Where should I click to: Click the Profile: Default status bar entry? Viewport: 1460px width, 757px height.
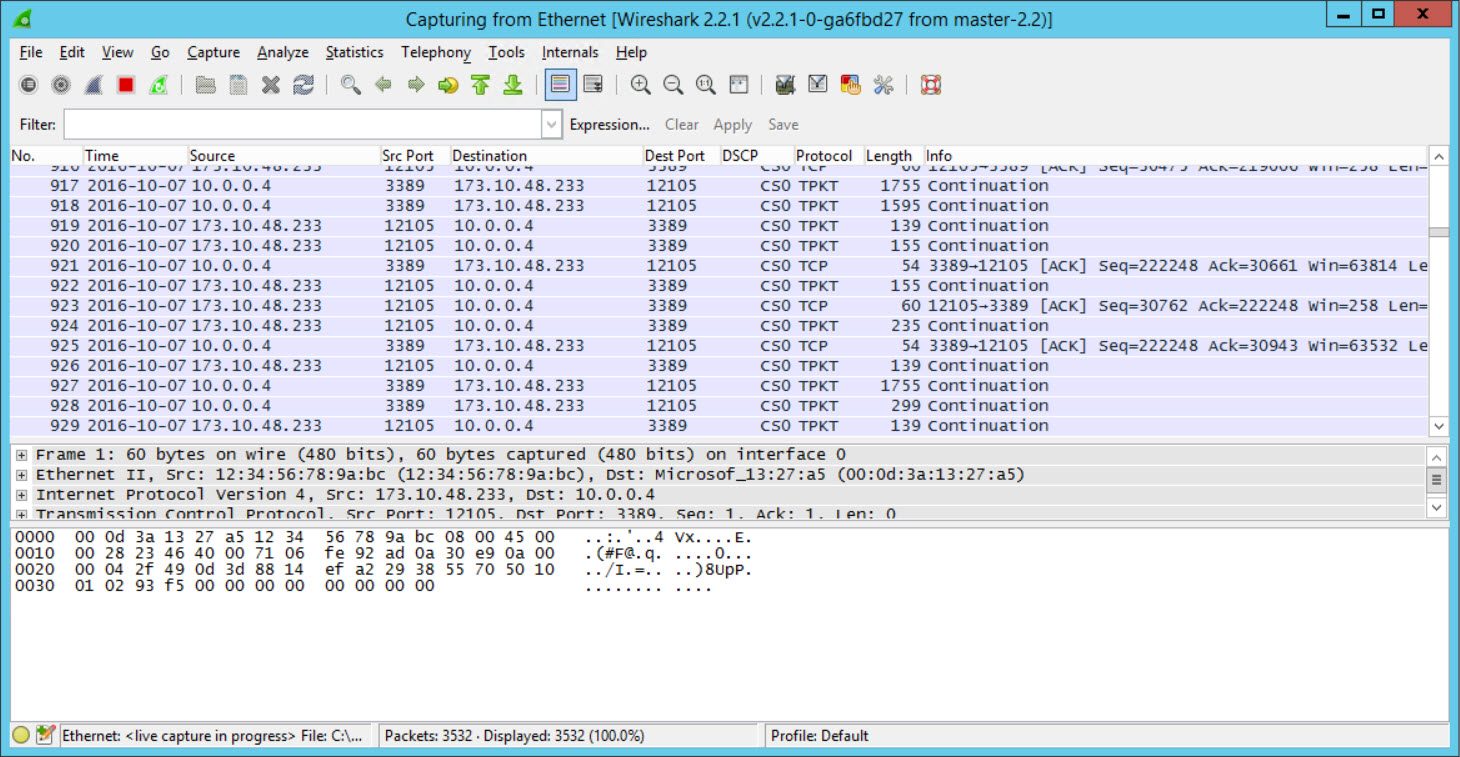pyautogui.click(x=819, y=736)
